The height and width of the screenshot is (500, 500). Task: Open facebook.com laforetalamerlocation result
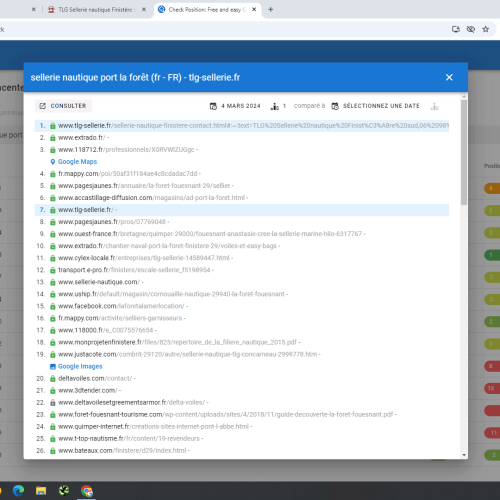121,306
